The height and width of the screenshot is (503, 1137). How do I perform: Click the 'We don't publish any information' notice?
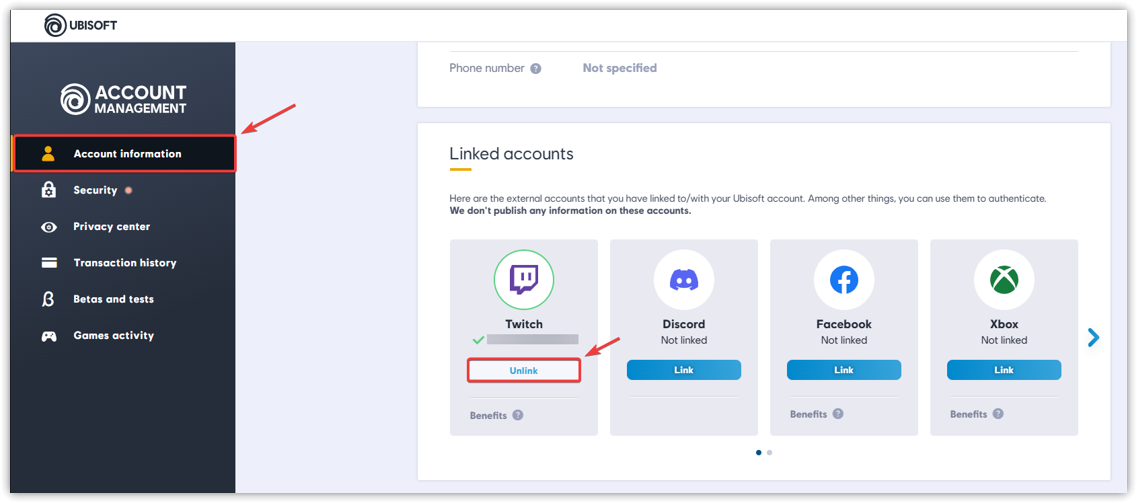point(571,212)
